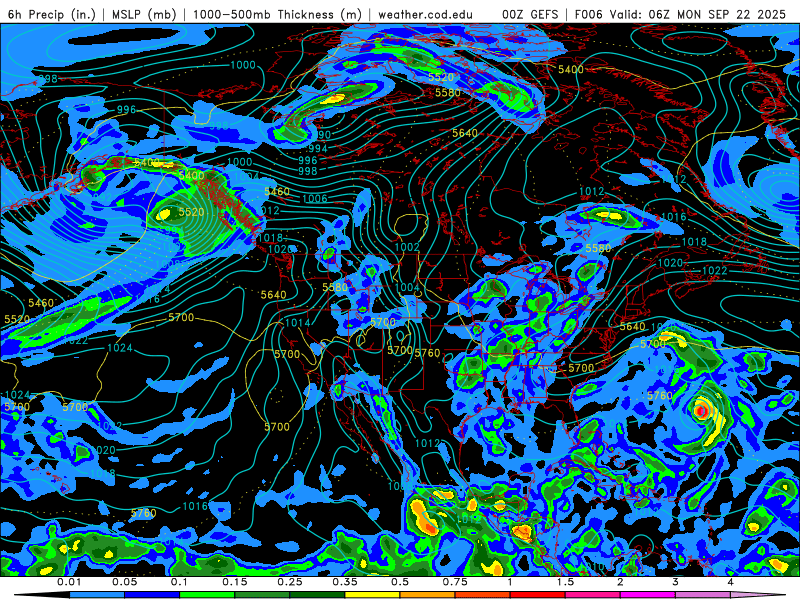Select the yellow 0.35–0.5 legend swatch
Screen dimensions: 800x600
click(x=372, y=595)
